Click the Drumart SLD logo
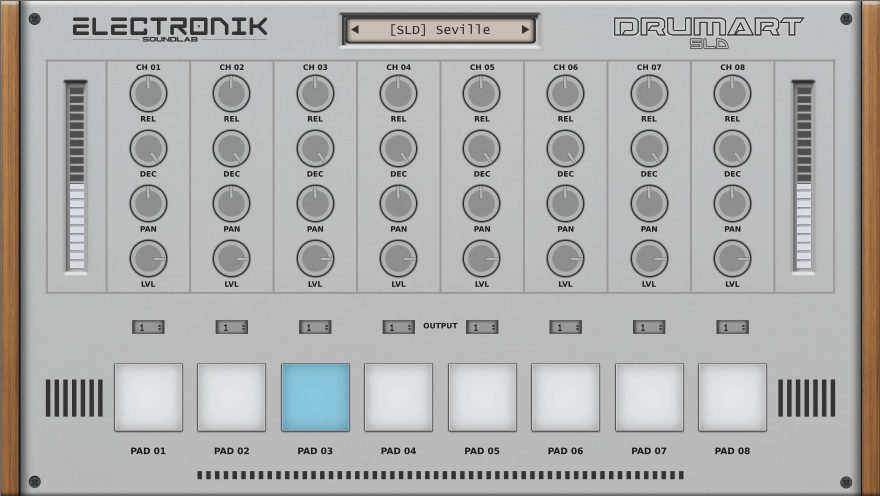This screenshot has width=880, height=496. (708, 33)
